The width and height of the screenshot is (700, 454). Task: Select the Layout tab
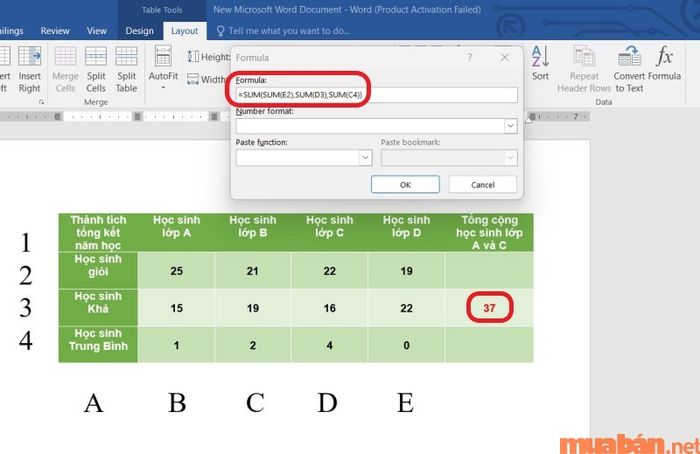click(184, 31)
